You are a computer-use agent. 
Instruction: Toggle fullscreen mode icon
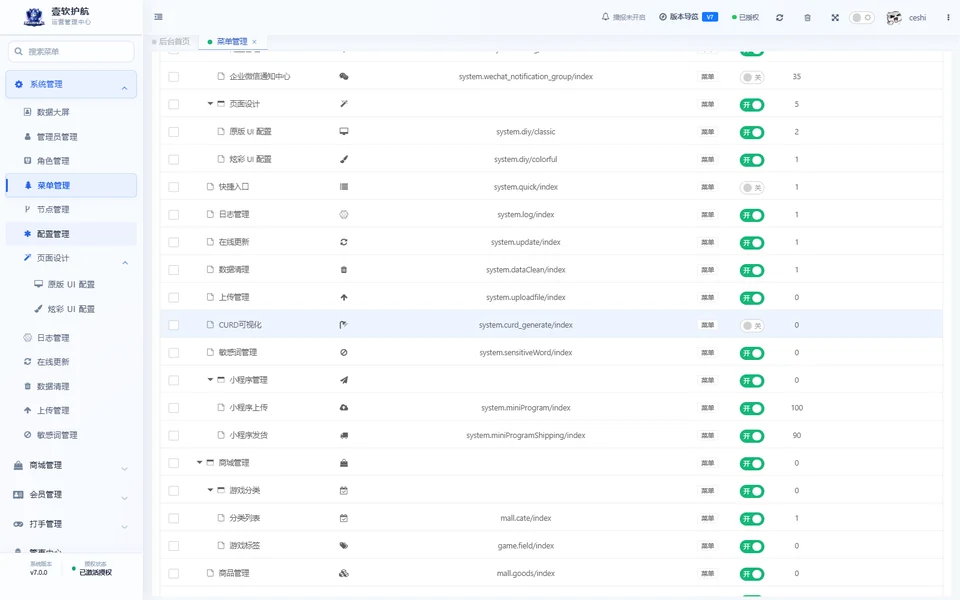pyautogui.click(x=835, y=18)
